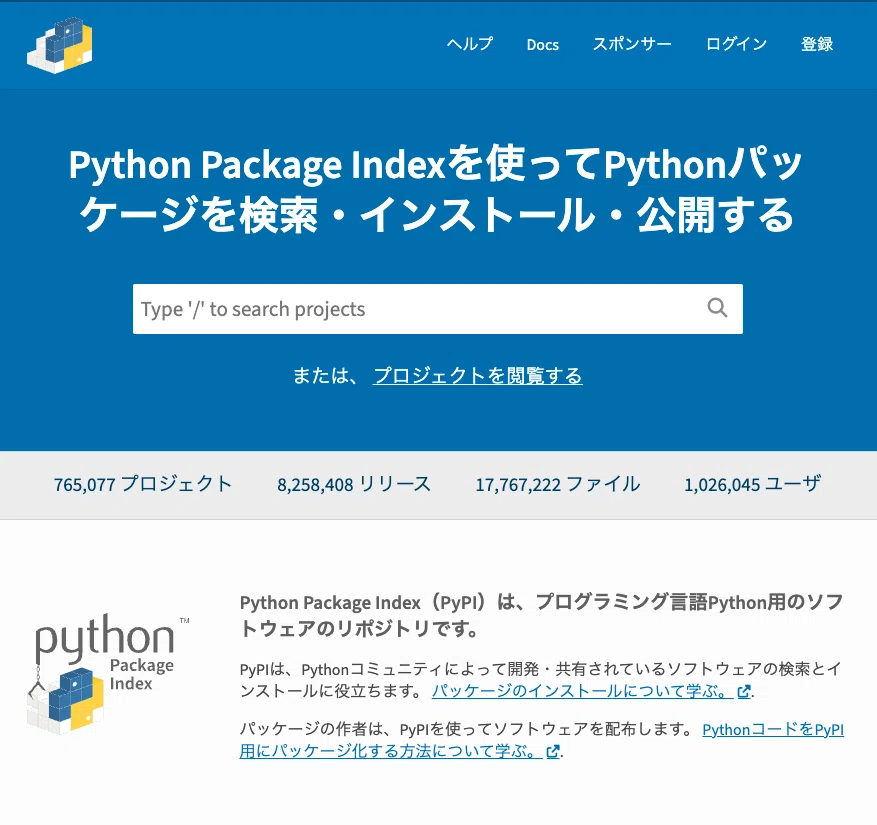Open パッケージのインストールについて学ぶ link
877x825 pixels.
pos(582,691)
